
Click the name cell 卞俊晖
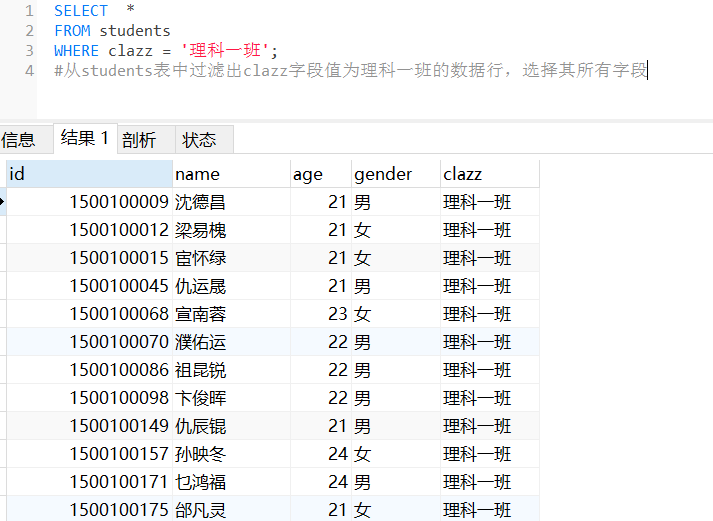tap(231, 398)
